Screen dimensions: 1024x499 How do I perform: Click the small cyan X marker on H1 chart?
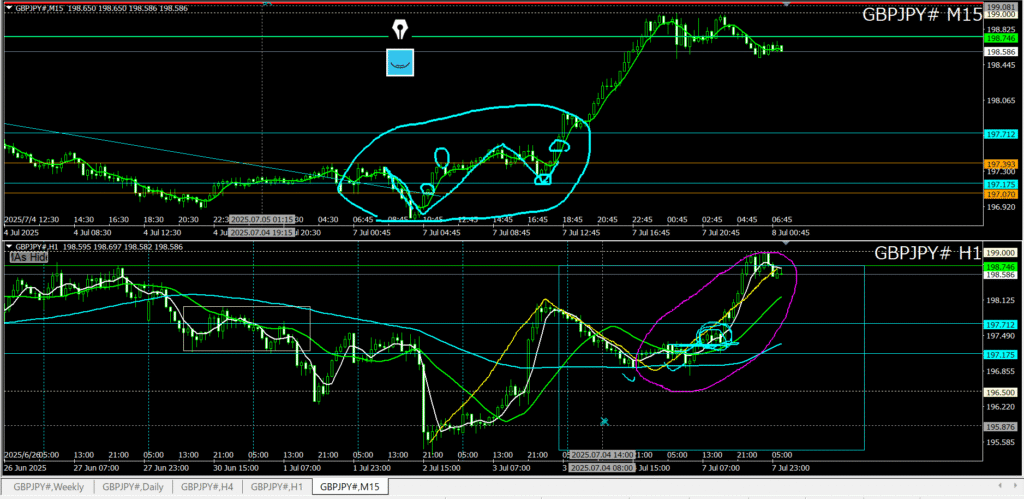(x=604, y=422)
